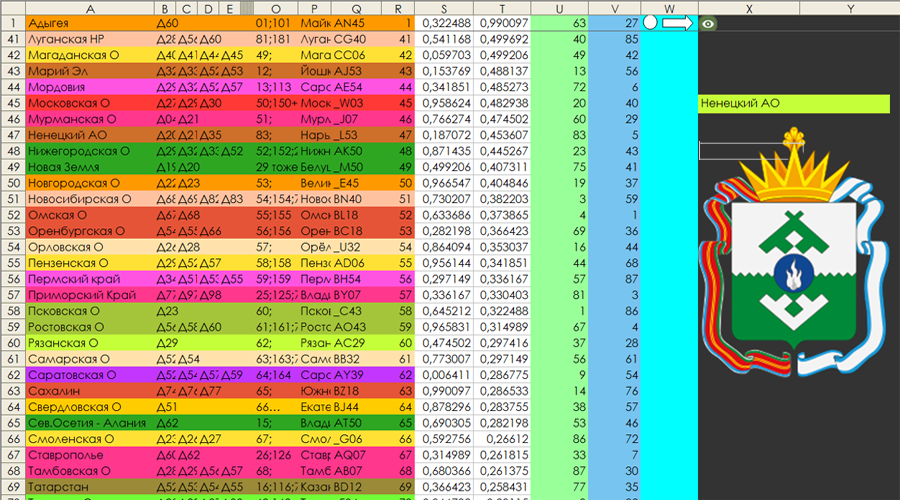Click the cell Псковская О
This screenshot has width=900, height=500.
coord(90,311)
